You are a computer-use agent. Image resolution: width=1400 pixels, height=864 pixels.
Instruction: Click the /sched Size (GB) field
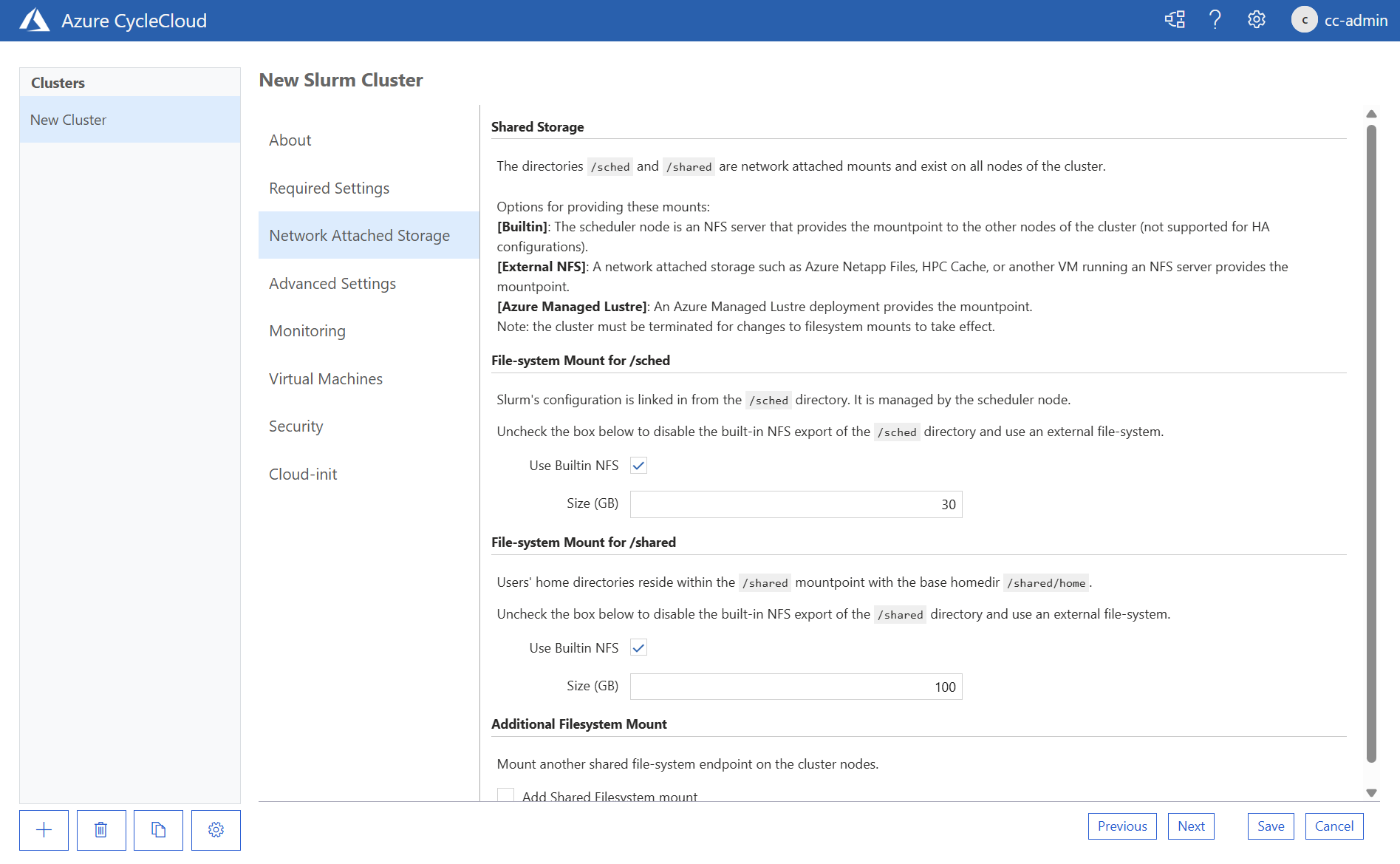[796, 505]
